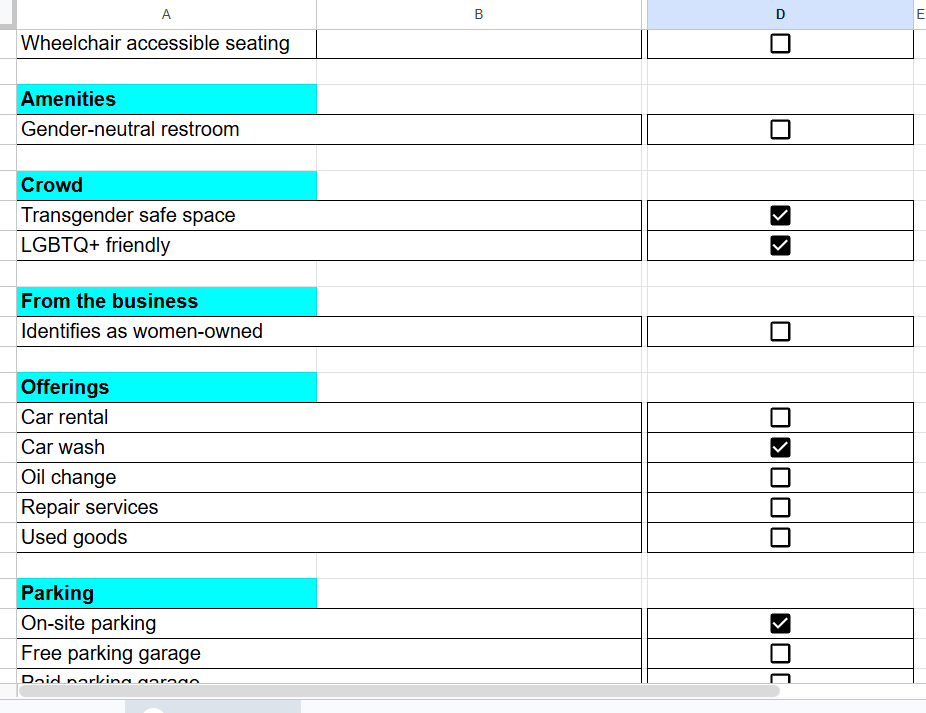Untick the LGBTQ+ friendly checkbox

(780, 246)
